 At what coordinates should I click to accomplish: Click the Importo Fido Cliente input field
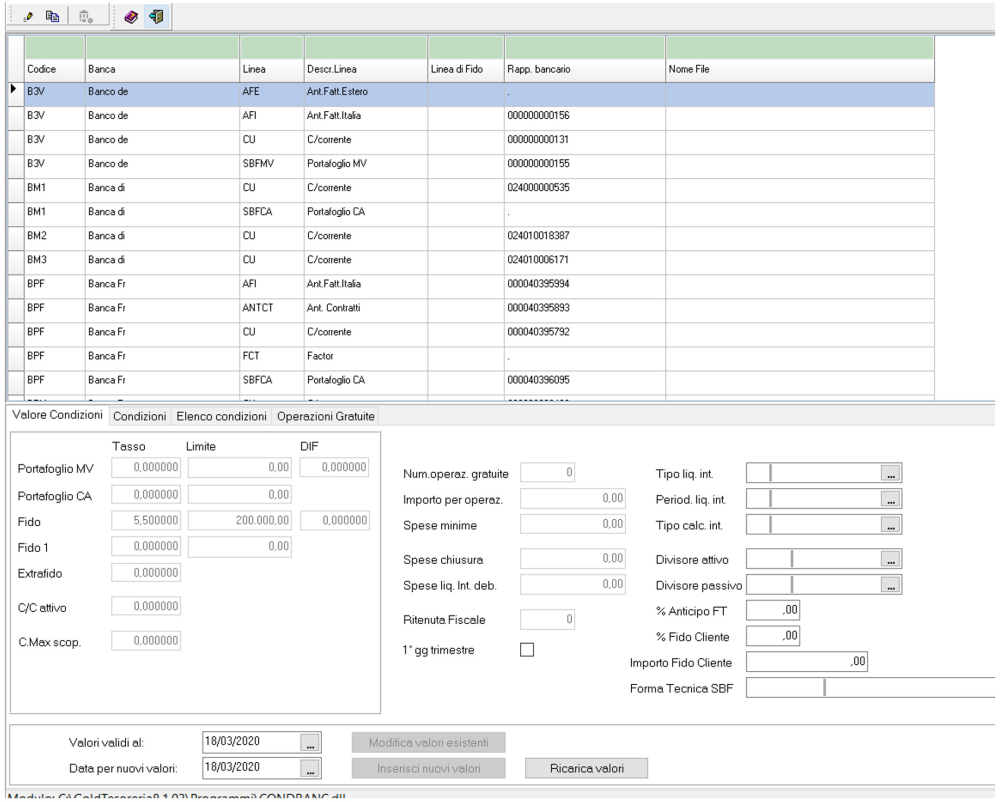(x=809, y=661)
